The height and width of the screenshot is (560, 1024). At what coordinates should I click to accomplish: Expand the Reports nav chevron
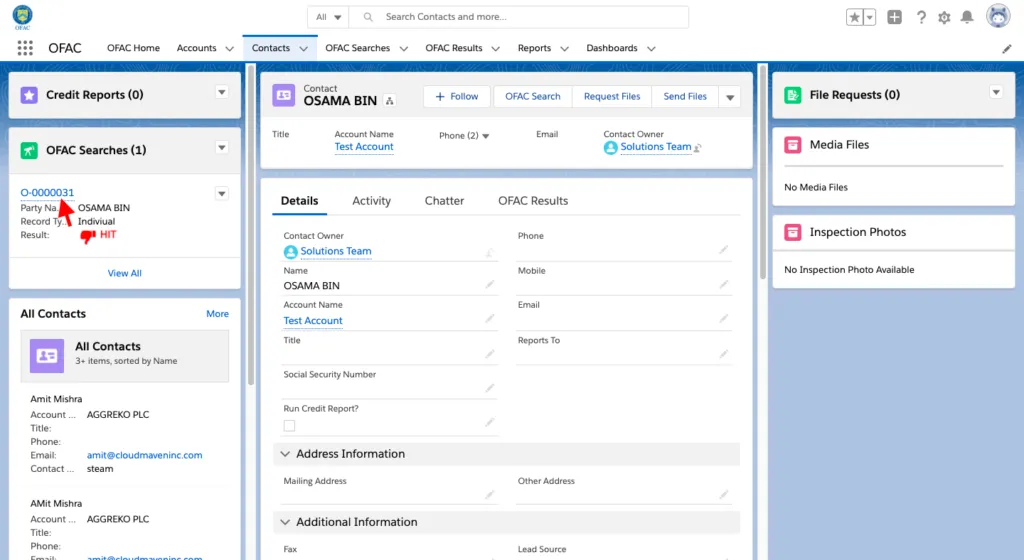564,49
